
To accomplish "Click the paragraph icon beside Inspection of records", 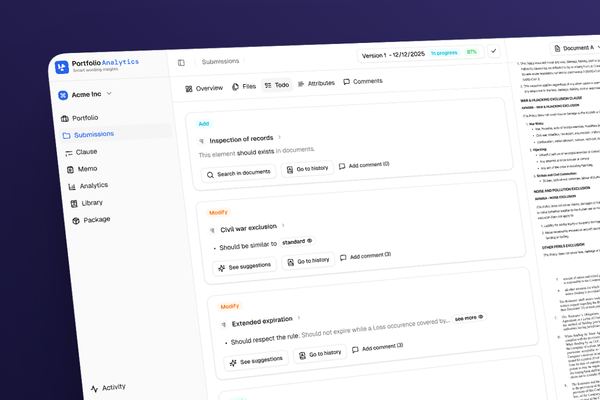I will click(x=202, y=141).
